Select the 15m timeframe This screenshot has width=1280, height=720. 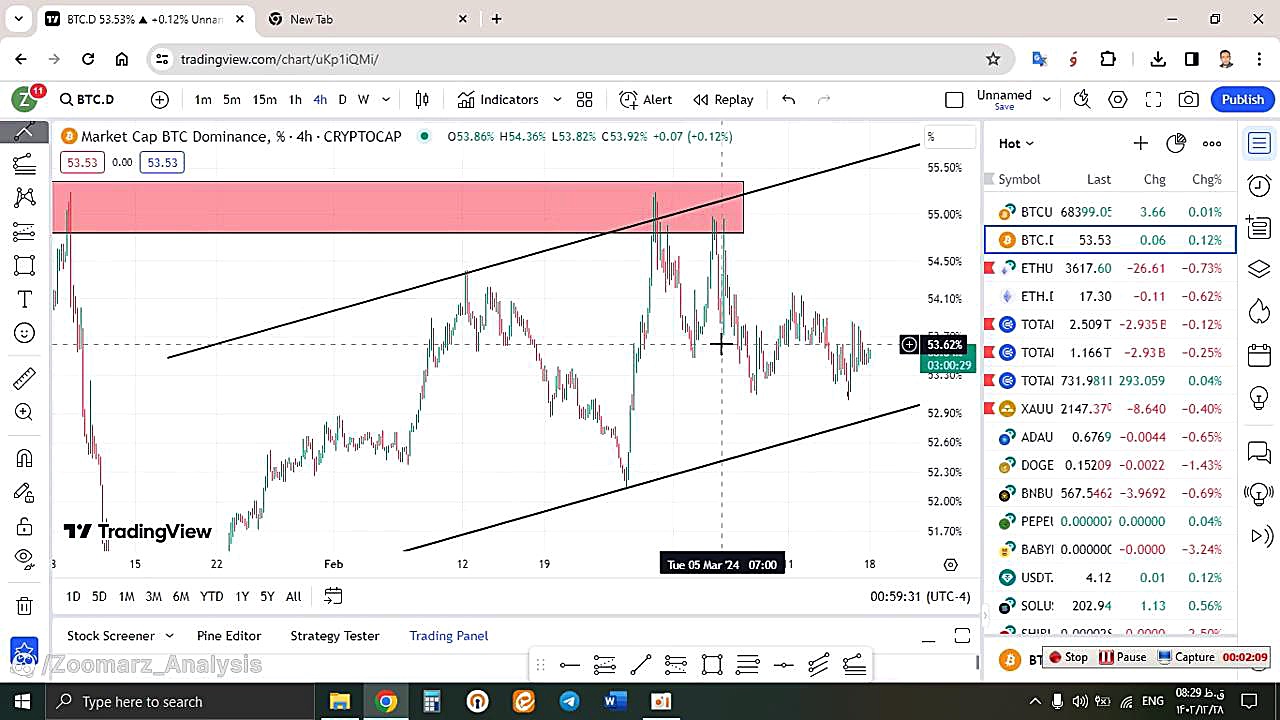click(x=264, y=99)
